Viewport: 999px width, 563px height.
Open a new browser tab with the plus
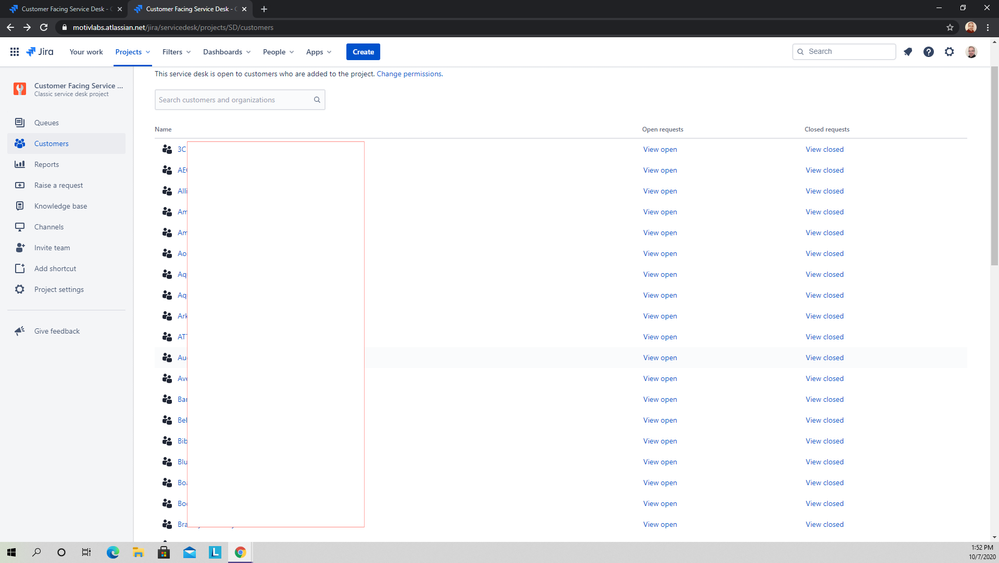[264, 9]
